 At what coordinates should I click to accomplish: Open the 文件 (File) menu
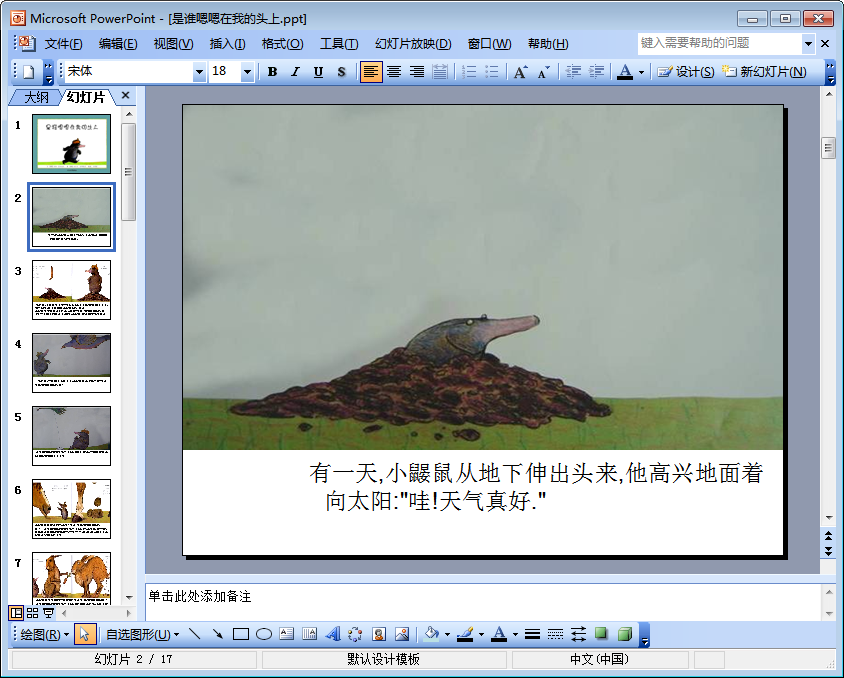[64, 44]
